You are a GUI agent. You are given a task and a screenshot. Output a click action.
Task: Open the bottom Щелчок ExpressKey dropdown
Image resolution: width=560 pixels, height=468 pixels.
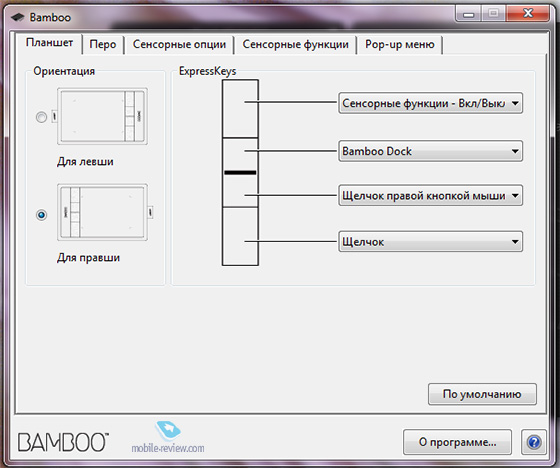pyautogui.click(x=430, y=242)
